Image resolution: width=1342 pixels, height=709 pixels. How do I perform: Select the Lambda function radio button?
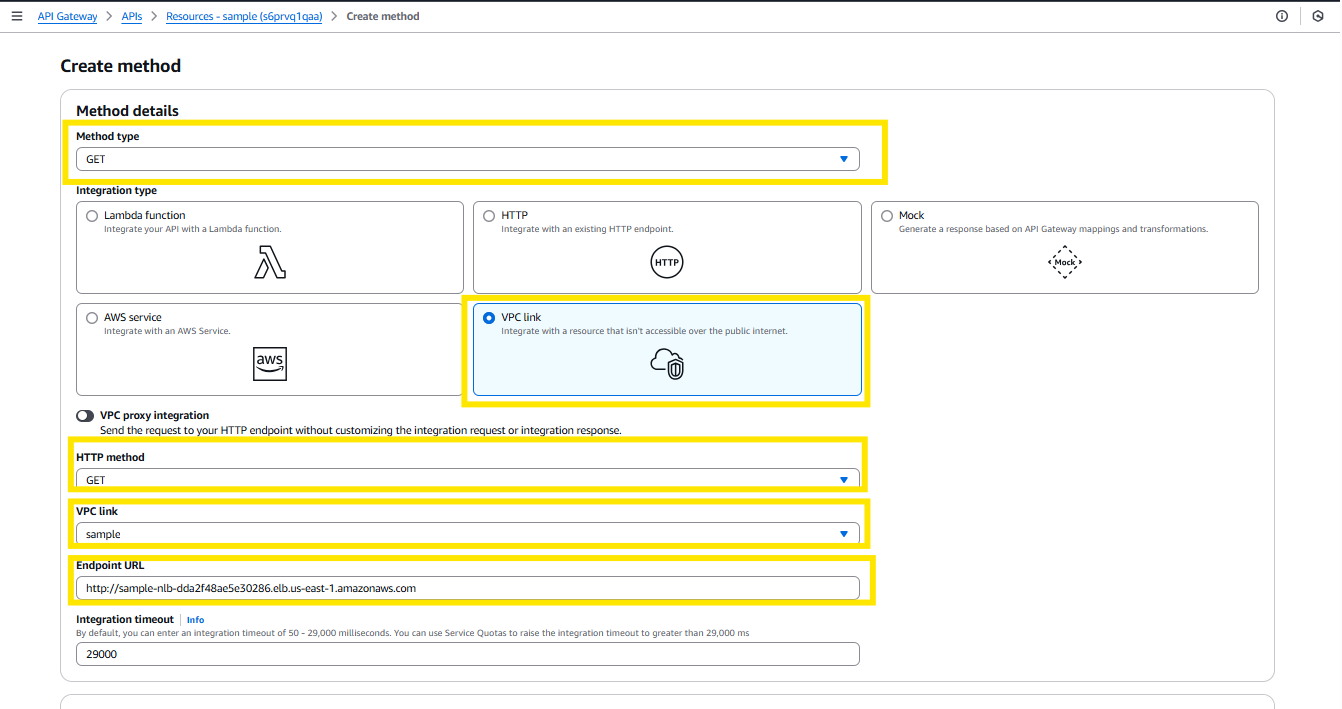(x=92, y=215)
